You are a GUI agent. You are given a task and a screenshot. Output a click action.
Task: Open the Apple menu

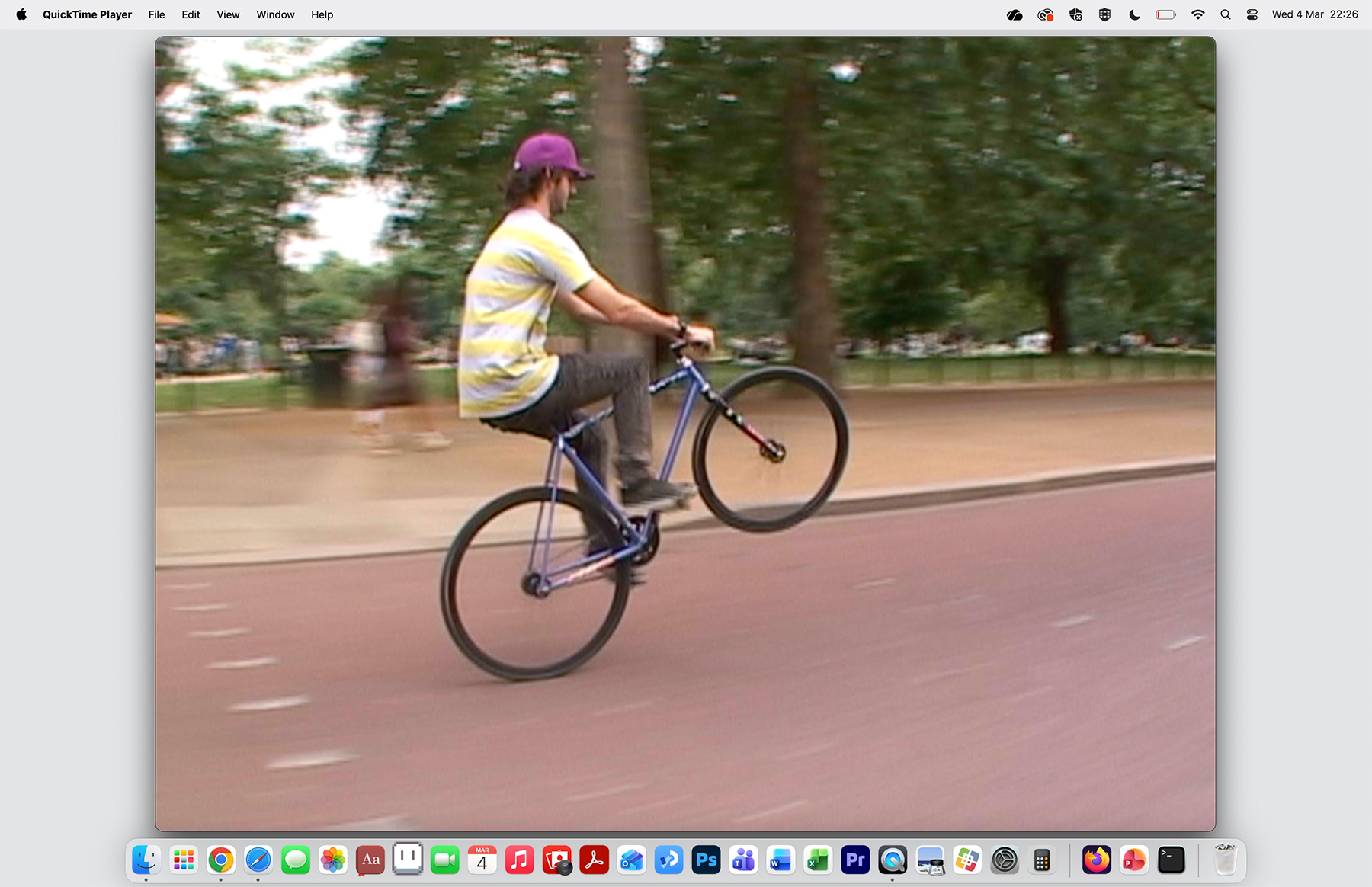tap(21, 14)
